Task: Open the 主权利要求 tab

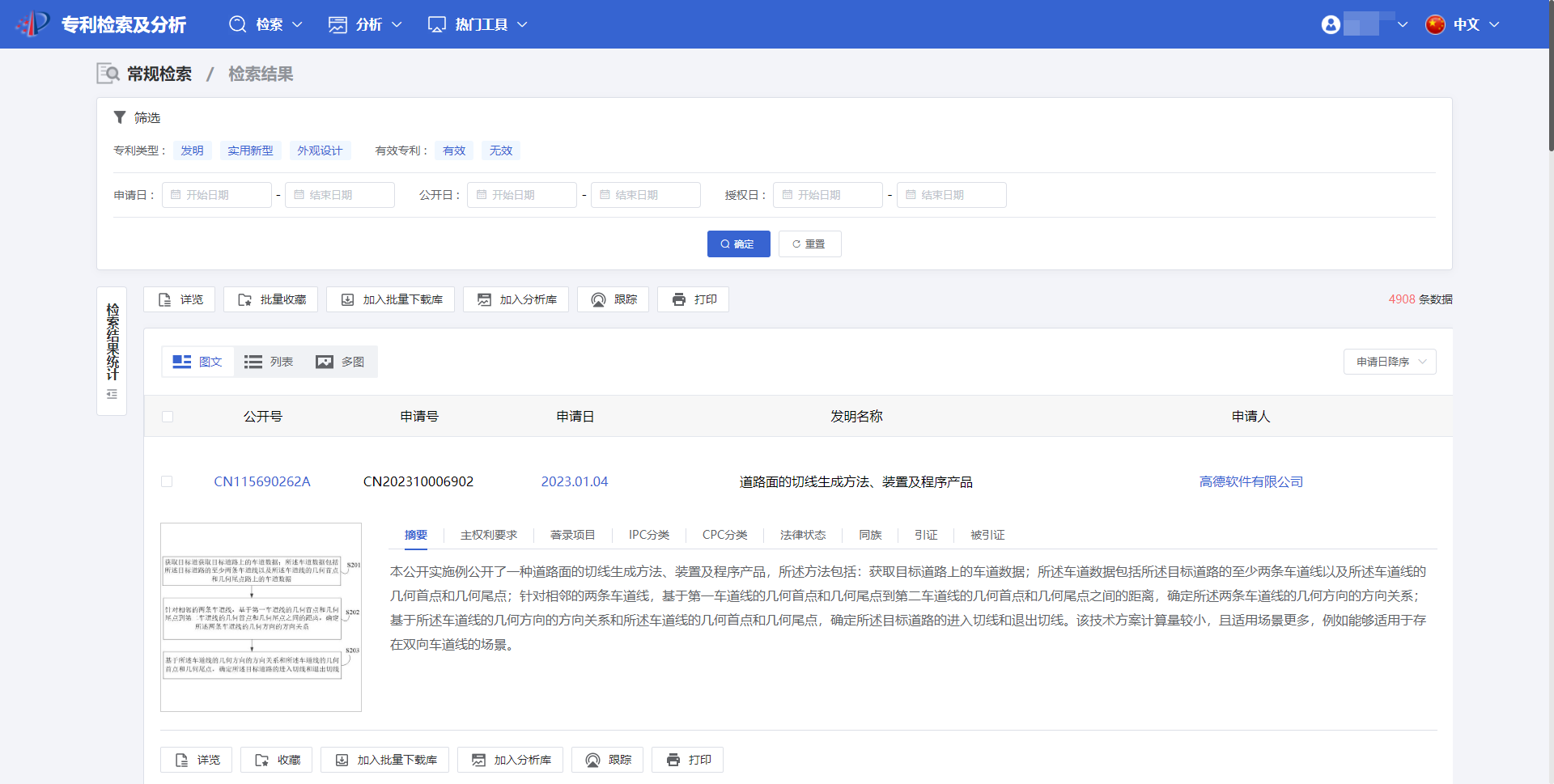Action: click(488, 535)
